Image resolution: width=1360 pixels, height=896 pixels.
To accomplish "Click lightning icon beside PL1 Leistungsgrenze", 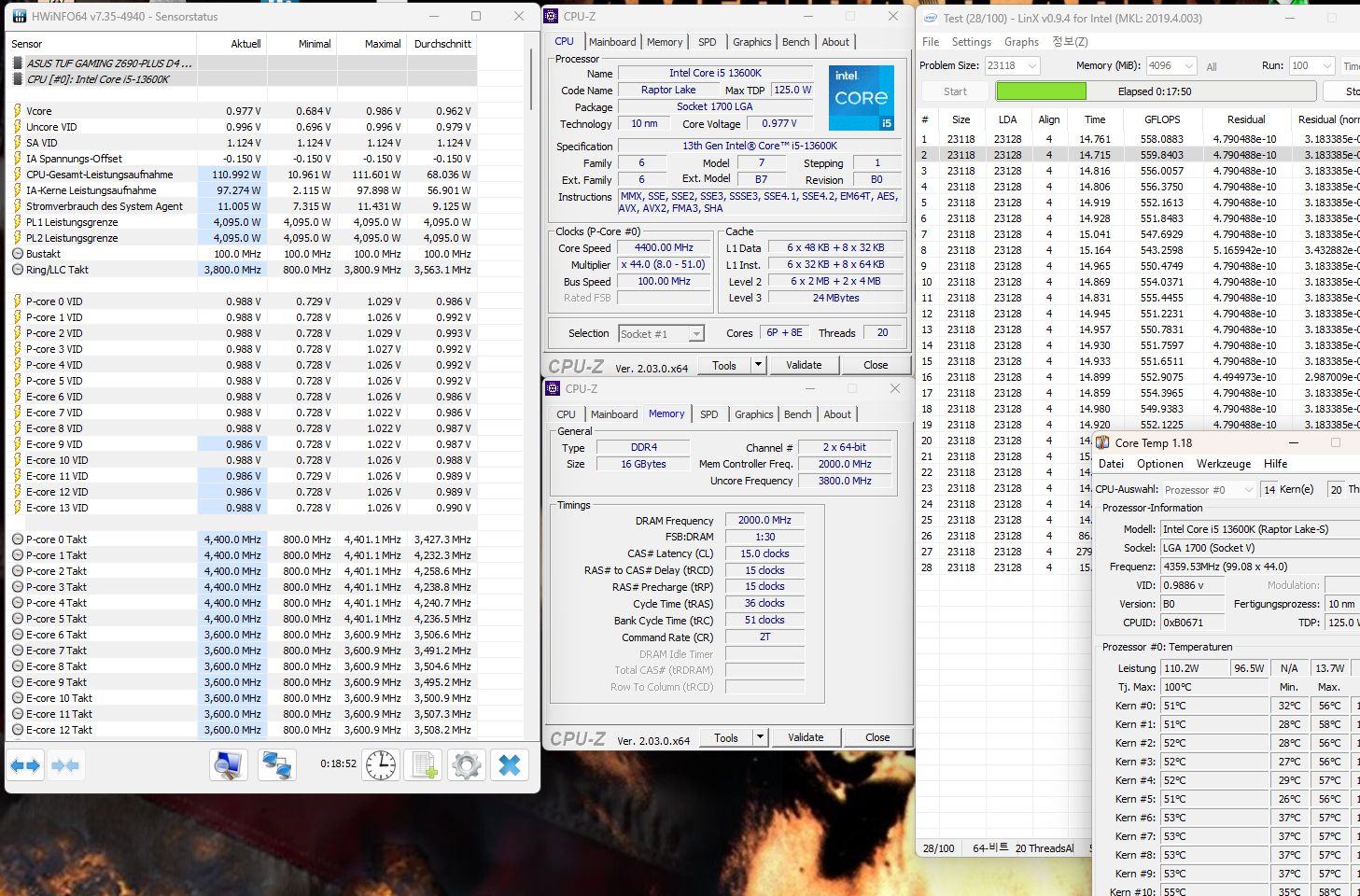I will coord(17,221).
